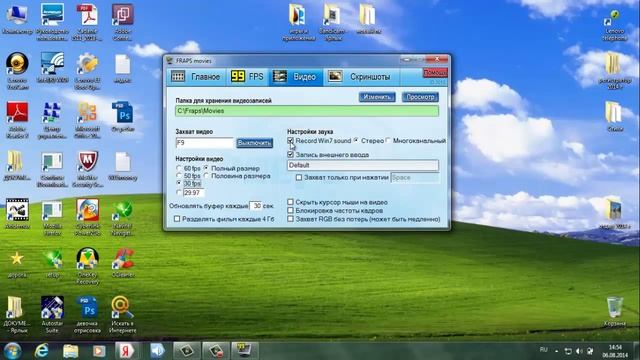Enable Захват RGB без потерь checkbox
The width and height of the screenshot is (640, 360).
pos(290,219)
